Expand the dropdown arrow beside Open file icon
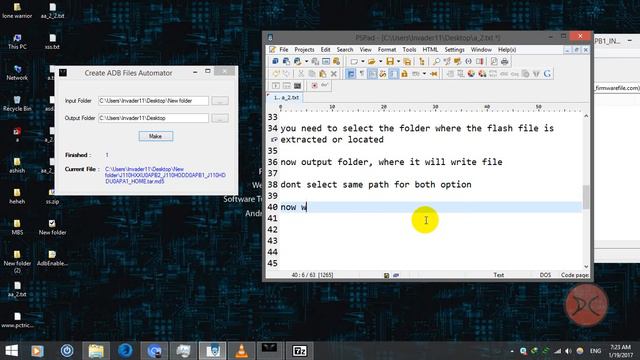 [x=380, y=62]
